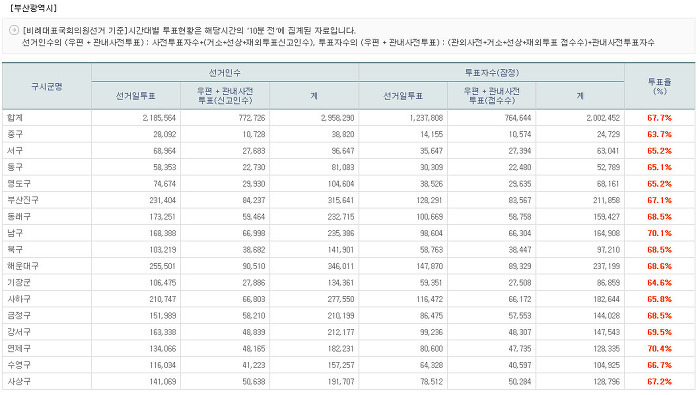Click the 선거인수 group header

(225, 72)
